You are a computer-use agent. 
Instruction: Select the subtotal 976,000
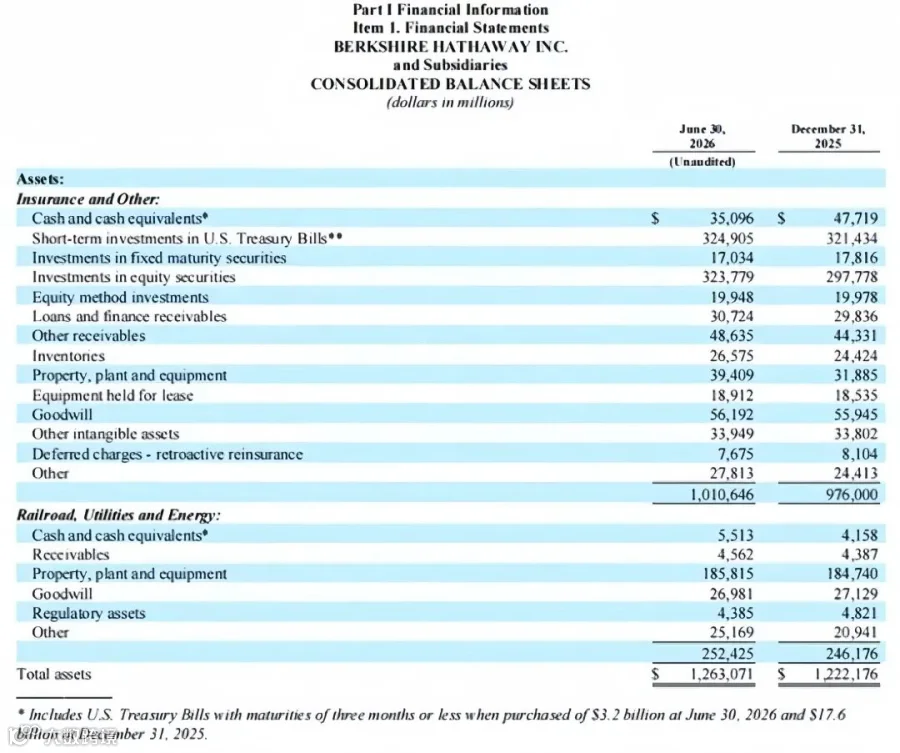pyautogui.click(x=852, y=495)
